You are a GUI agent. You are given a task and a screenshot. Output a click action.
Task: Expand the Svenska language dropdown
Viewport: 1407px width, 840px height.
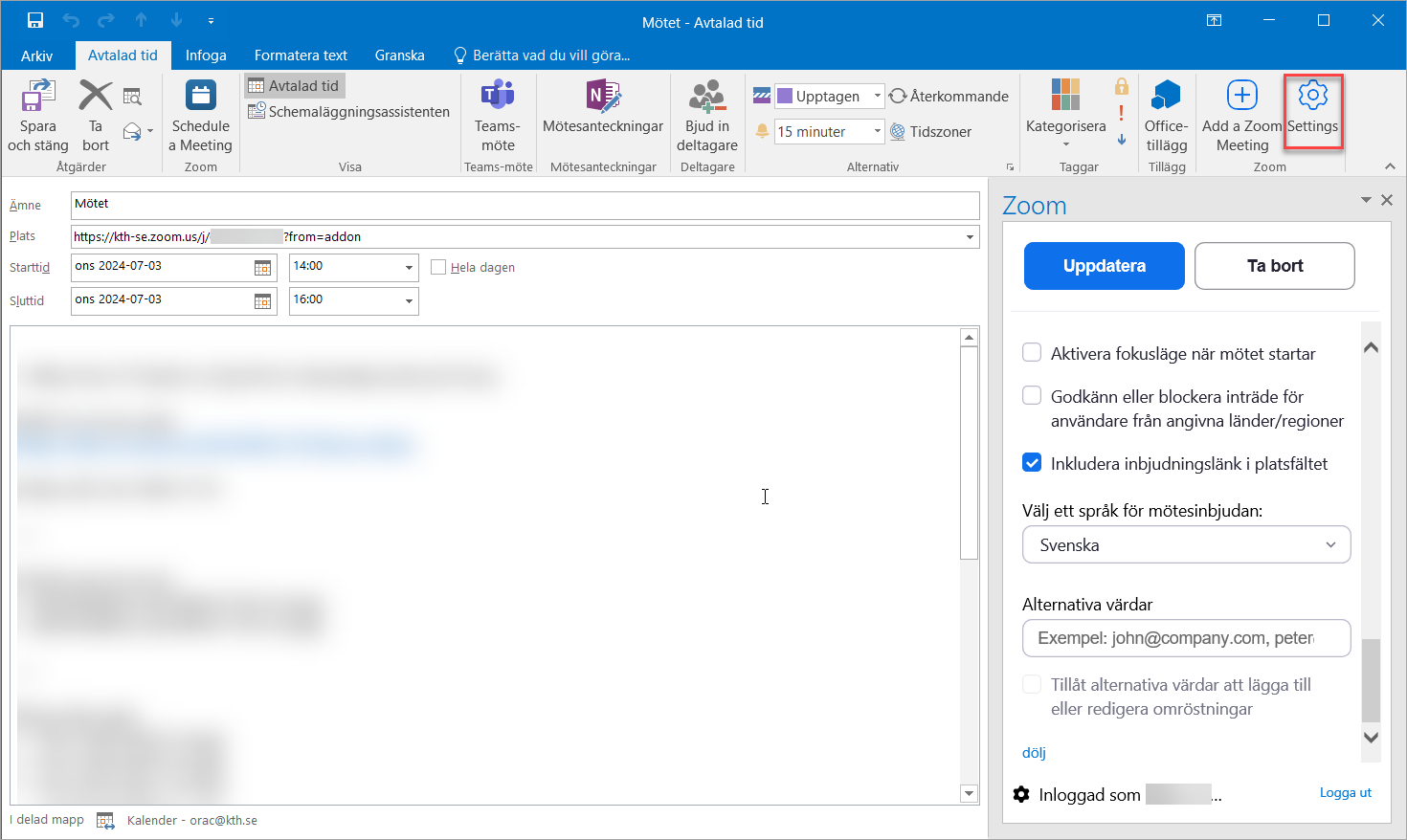click(x=1186, y=545)
